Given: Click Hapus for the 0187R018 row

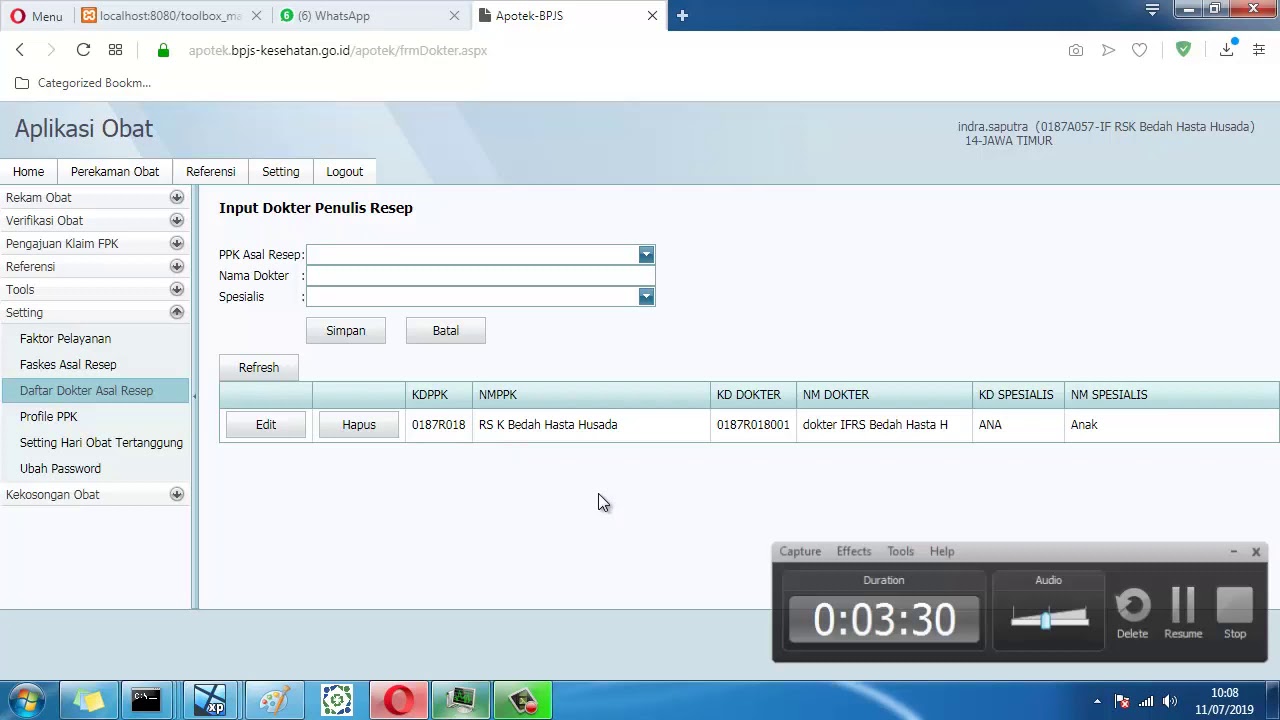Looking at the screenshot, I should coord(359,425).
